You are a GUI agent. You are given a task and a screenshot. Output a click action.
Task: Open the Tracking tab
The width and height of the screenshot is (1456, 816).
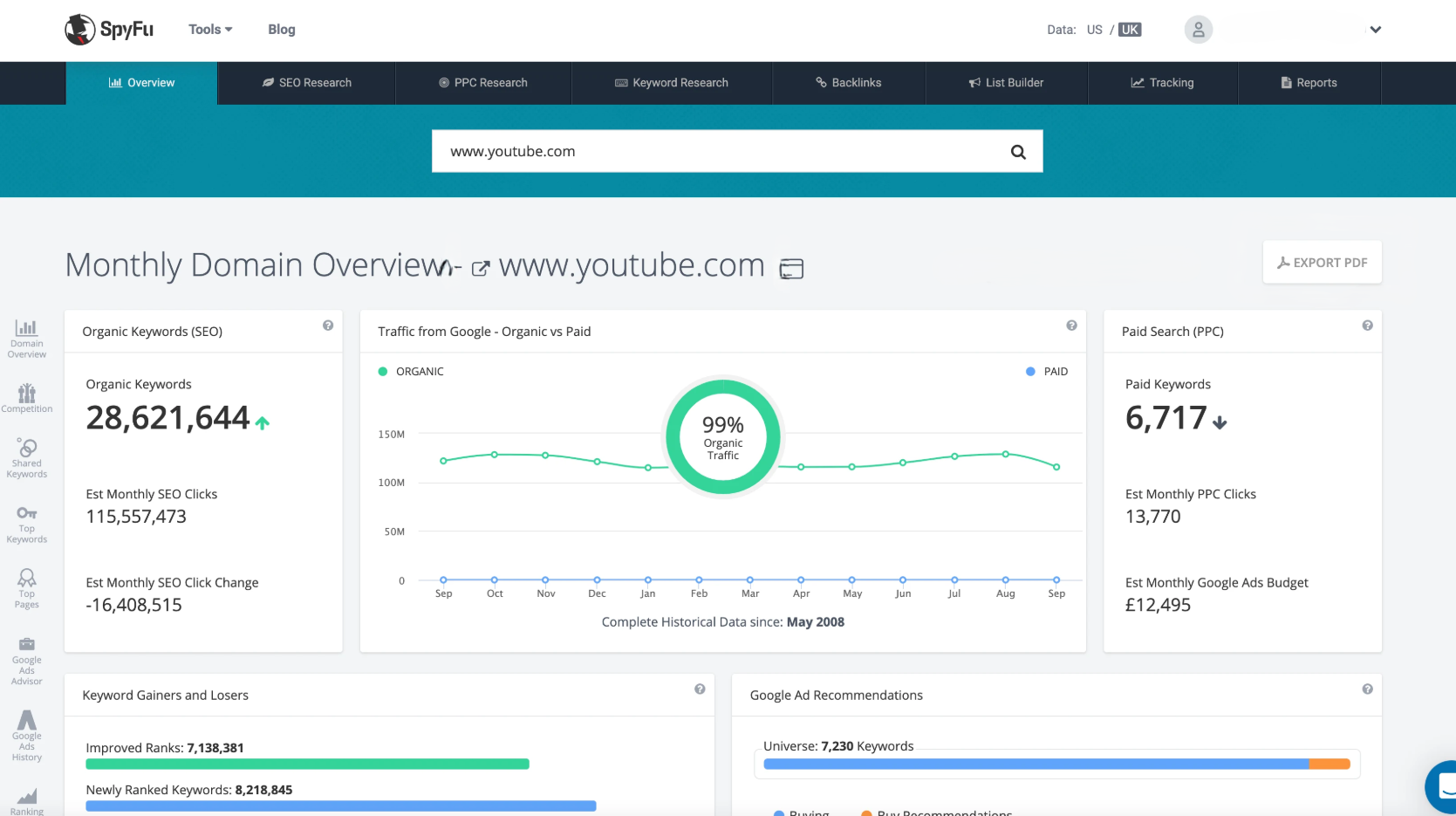1163,83
